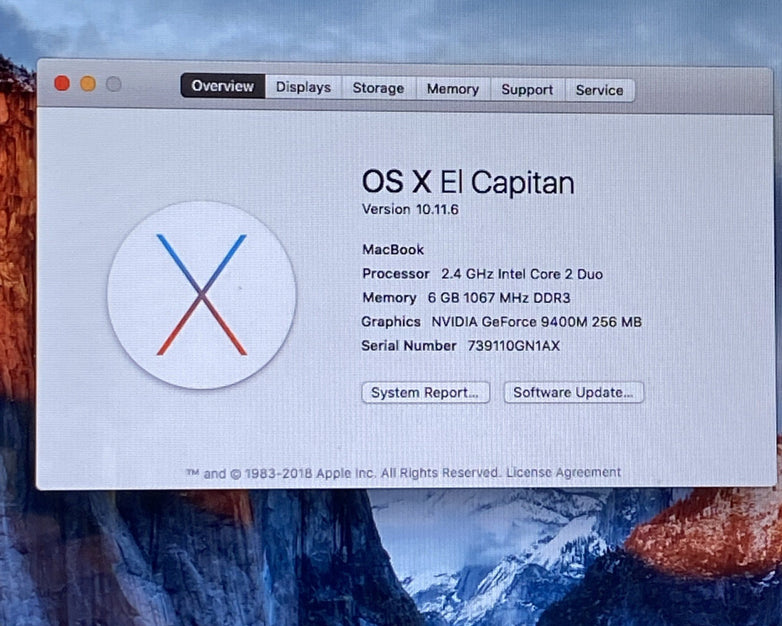Select the serial number 739110GN1AX

[514, 346]
